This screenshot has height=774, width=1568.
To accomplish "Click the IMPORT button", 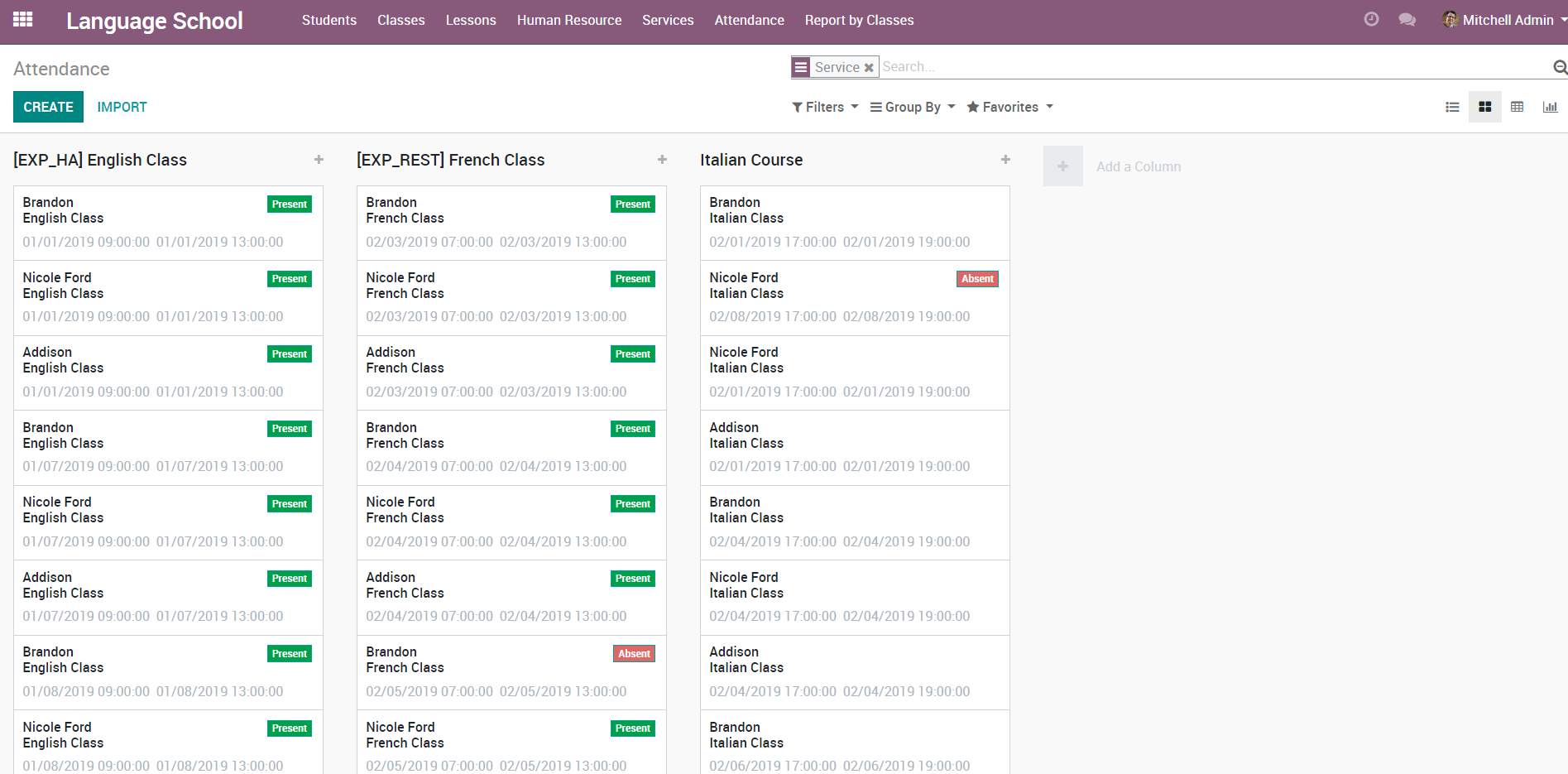I will [x=122, y=107].
